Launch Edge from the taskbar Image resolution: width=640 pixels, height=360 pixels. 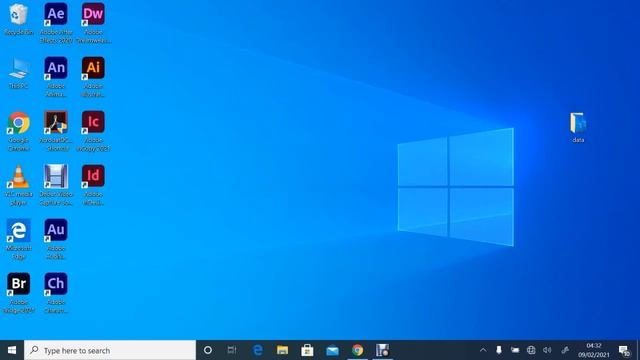tap(258, 350)
